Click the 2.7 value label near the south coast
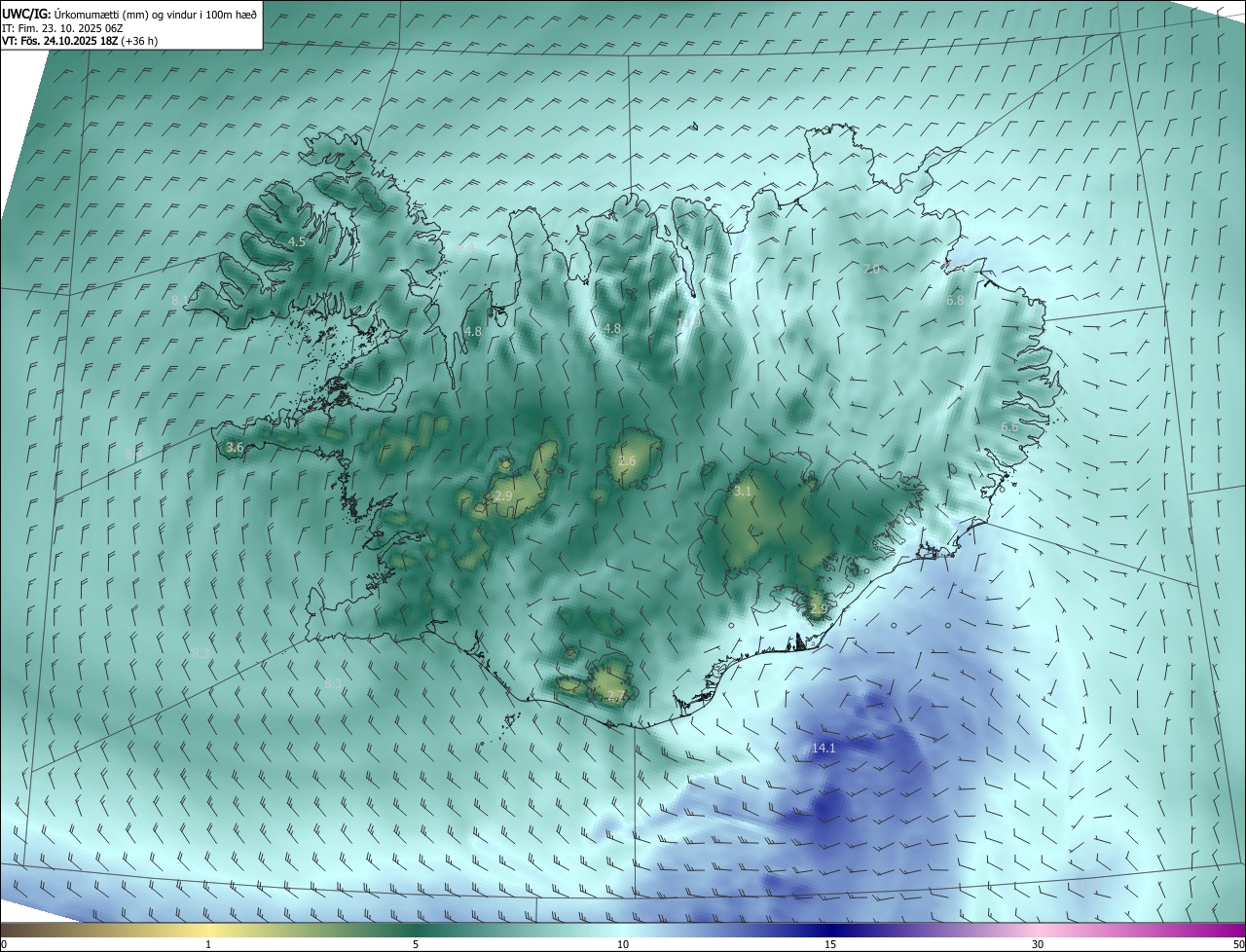 click(x=615, y=695)
